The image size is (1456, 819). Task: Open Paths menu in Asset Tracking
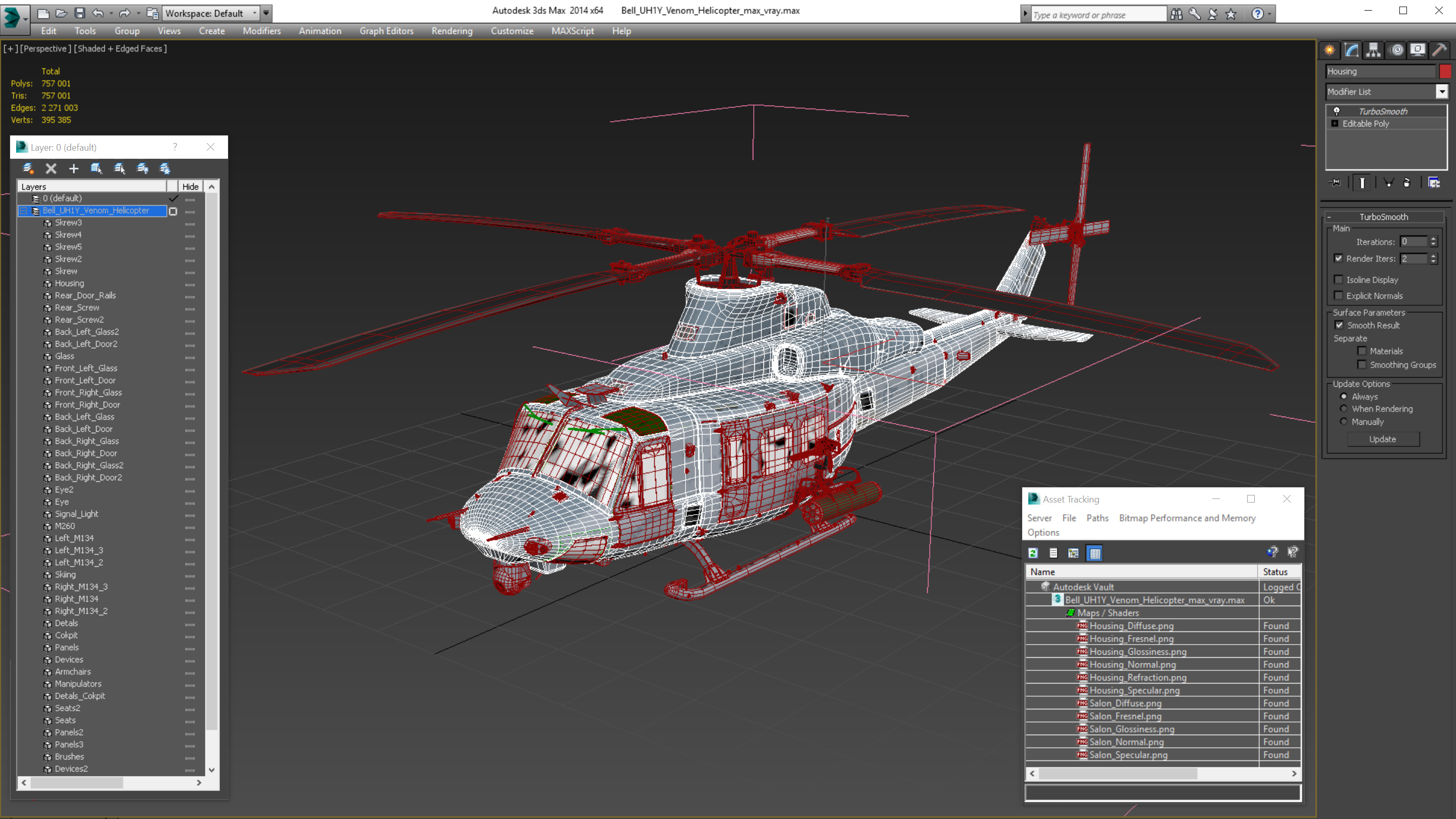1097,518
